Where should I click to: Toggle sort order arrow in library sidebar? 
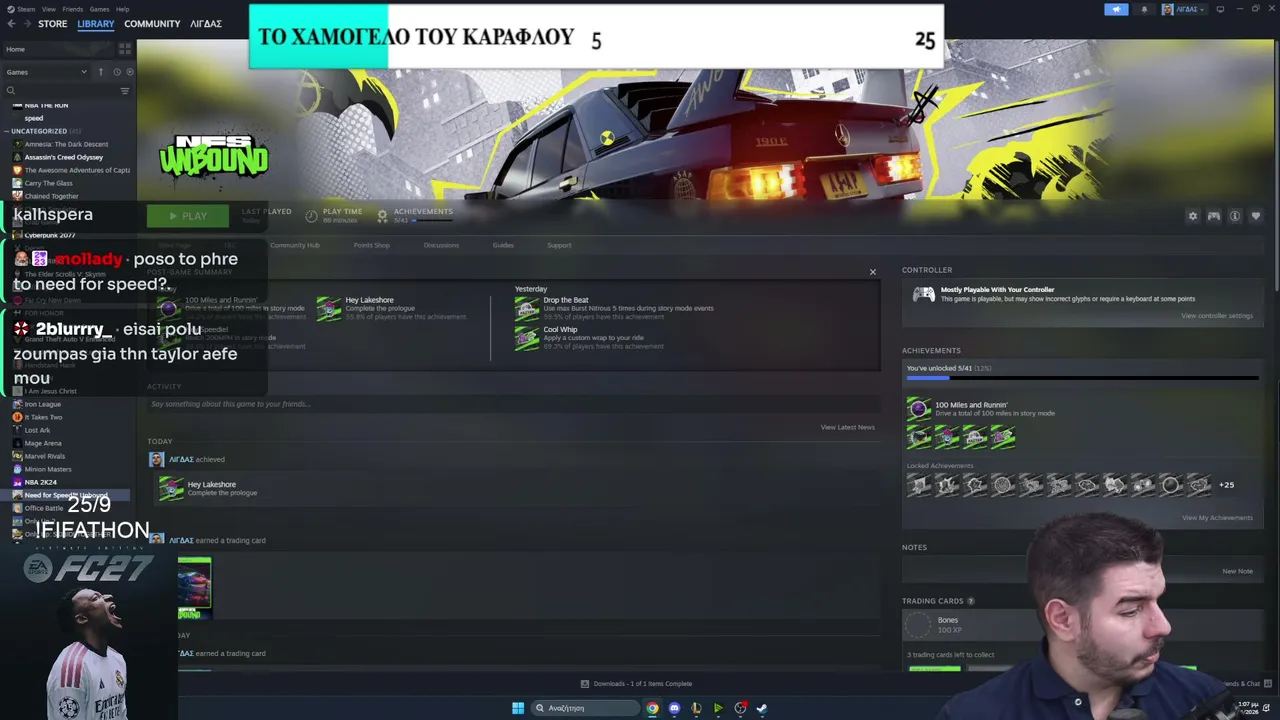tap(101, 72)
